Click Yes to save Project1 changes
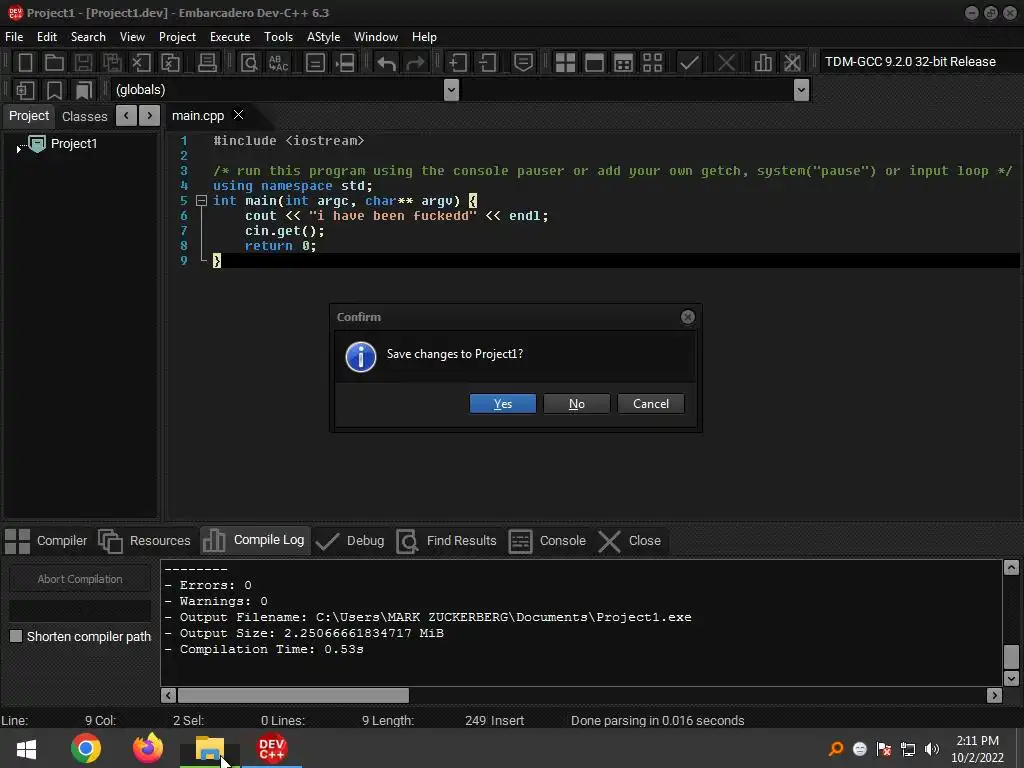This screenshot has width=1024, height=768. point(503,404)
